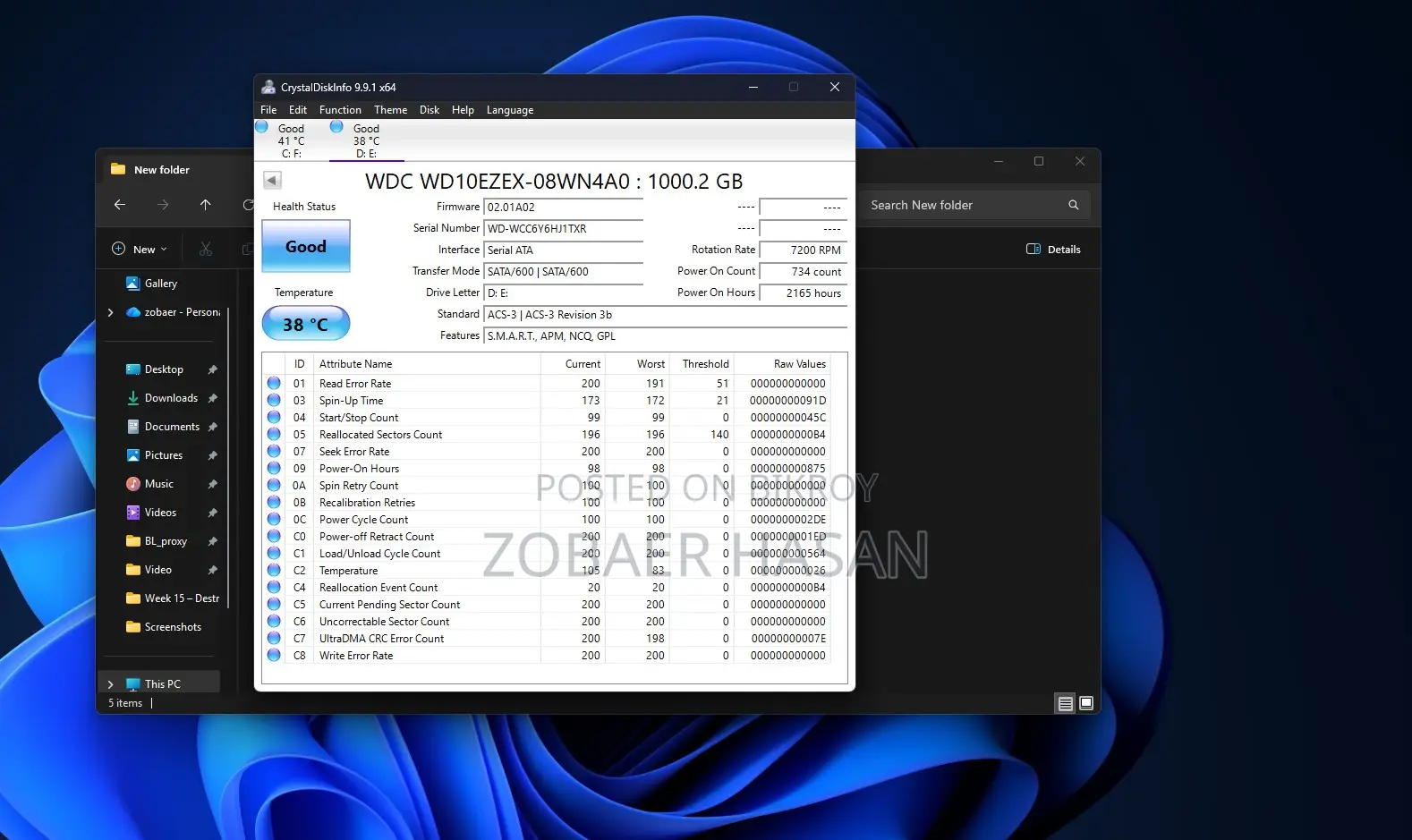Screen dimensions: 1412x840
Task: Click the Firmware value field 02.01A02
Action: point(564,207)
